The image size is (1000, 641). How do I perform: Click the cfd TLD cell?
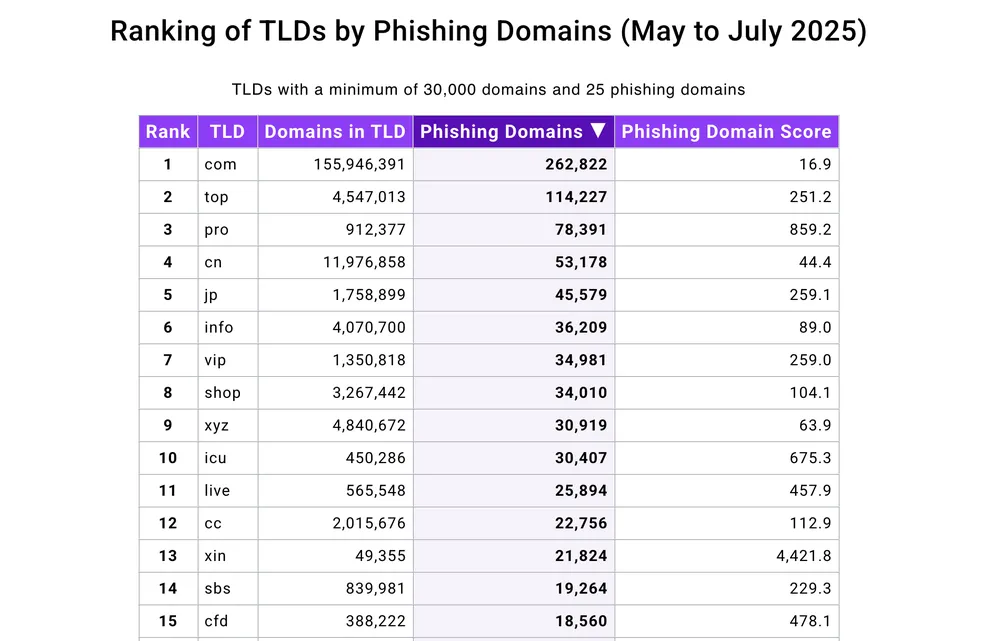tap(228, 621)
